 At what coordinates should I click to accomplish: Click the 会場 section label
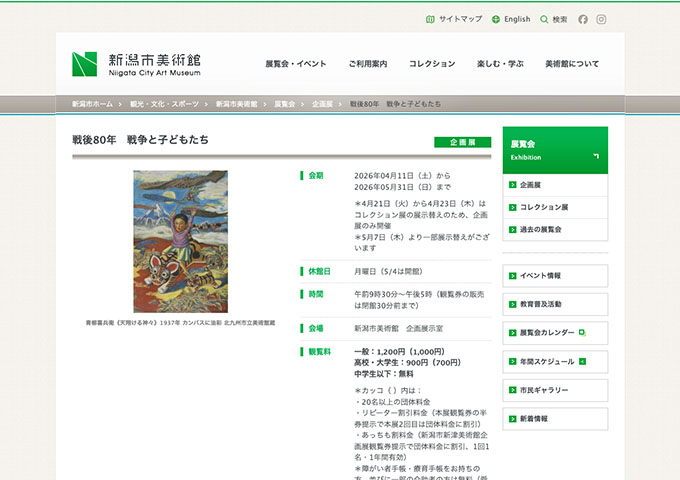pyautogui.click(x=316, y=329)
